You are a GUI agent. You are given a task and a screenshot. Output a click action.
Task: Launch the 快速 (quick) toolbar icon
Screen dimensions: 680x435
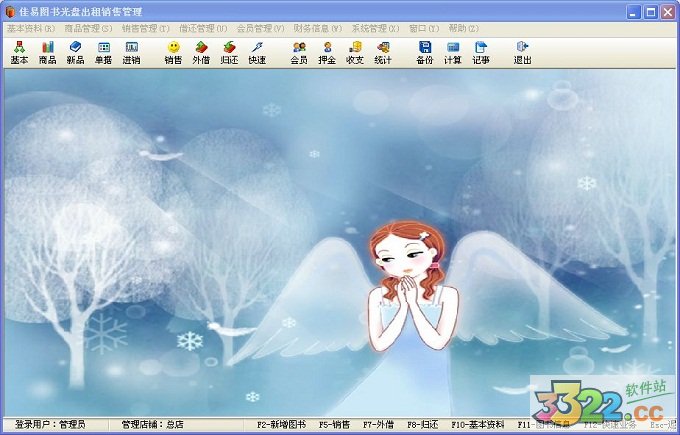click(257, 52)
